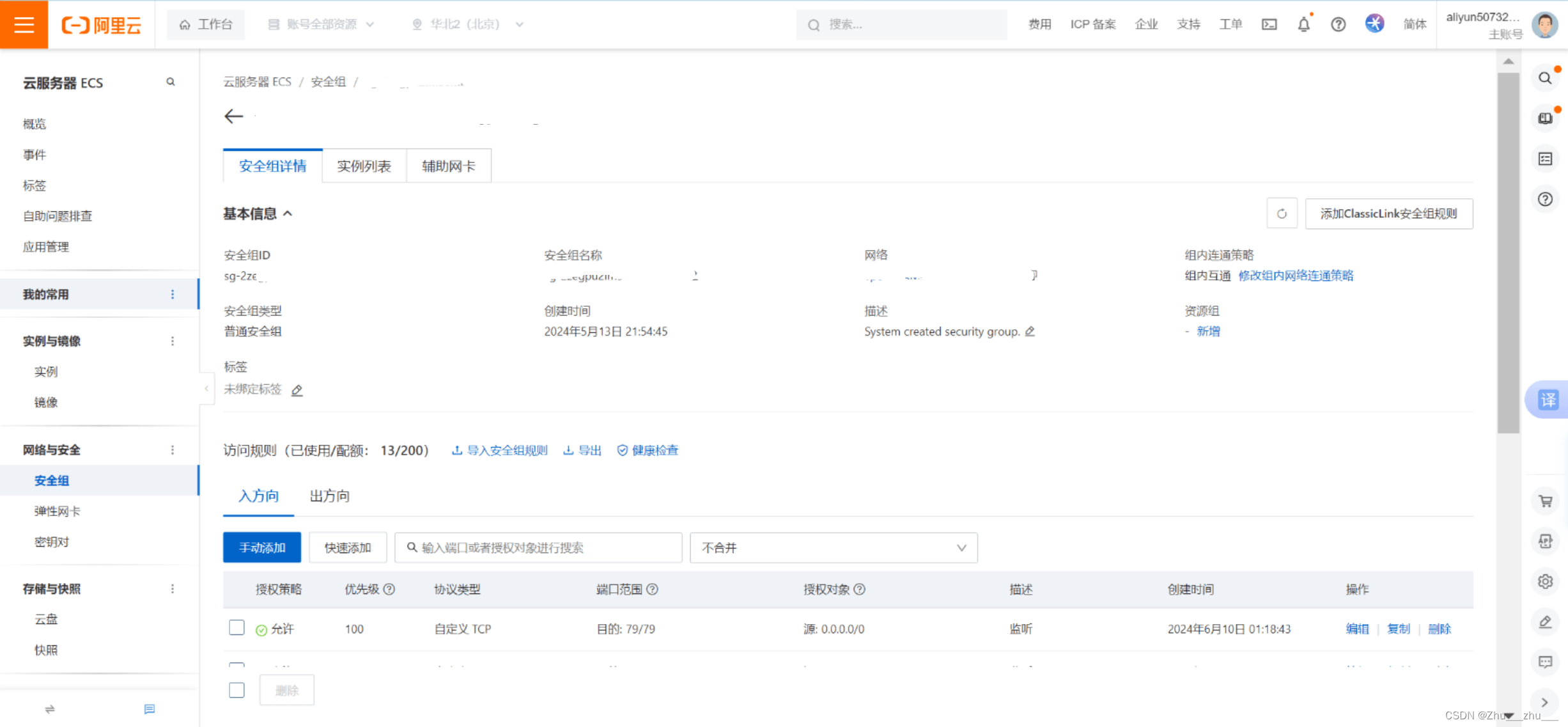Click the 手动添加 button
This screenshot has height=727, width=1568.
(261, 547)
